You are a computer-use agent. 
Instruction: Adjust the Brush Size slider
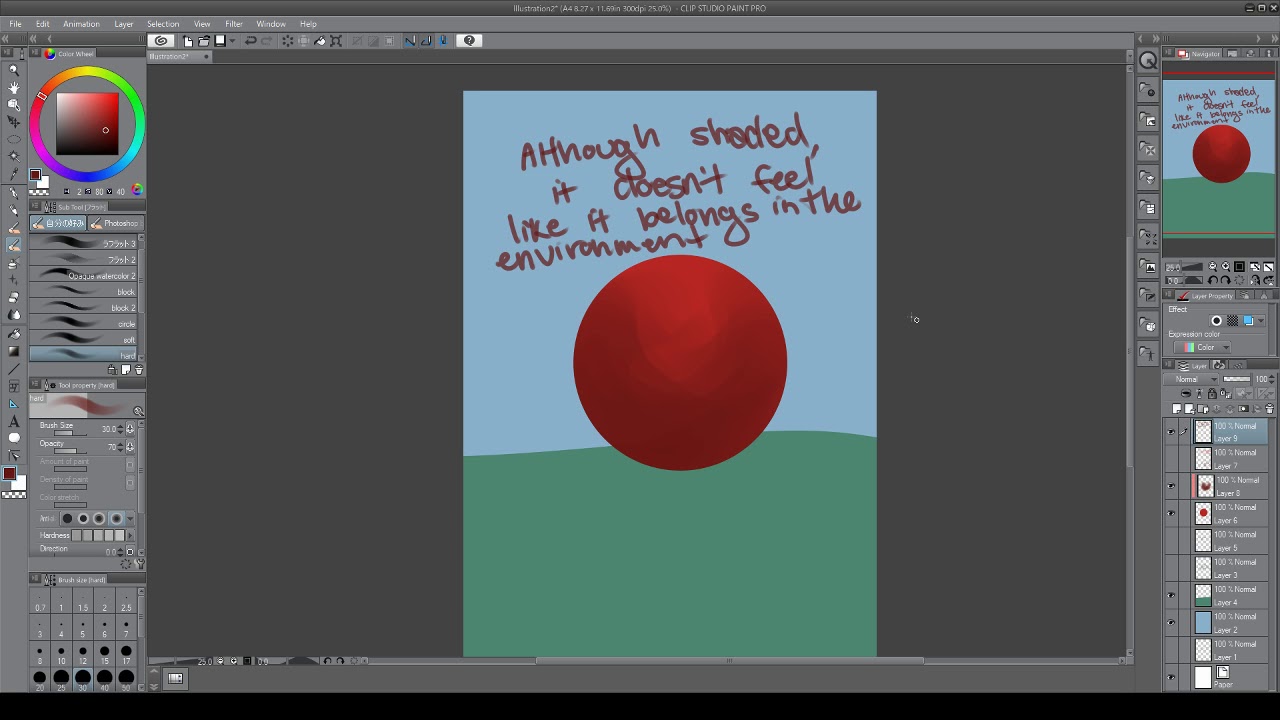[68, 433]
